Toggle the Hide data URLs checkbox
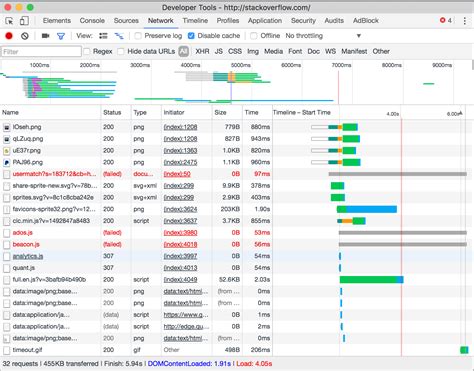The height and width of the screenshot is (371, 474). click(121, 51)
